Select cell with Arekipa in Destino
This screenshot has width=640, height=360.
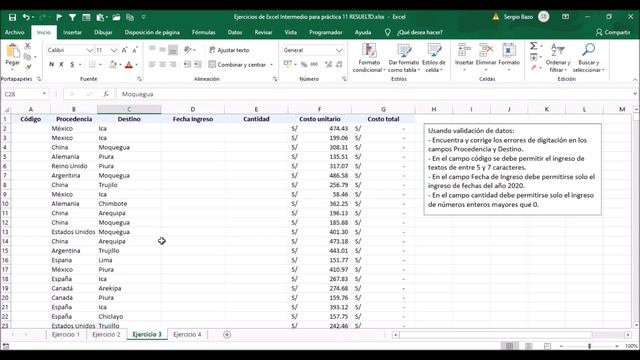(129, 288)
